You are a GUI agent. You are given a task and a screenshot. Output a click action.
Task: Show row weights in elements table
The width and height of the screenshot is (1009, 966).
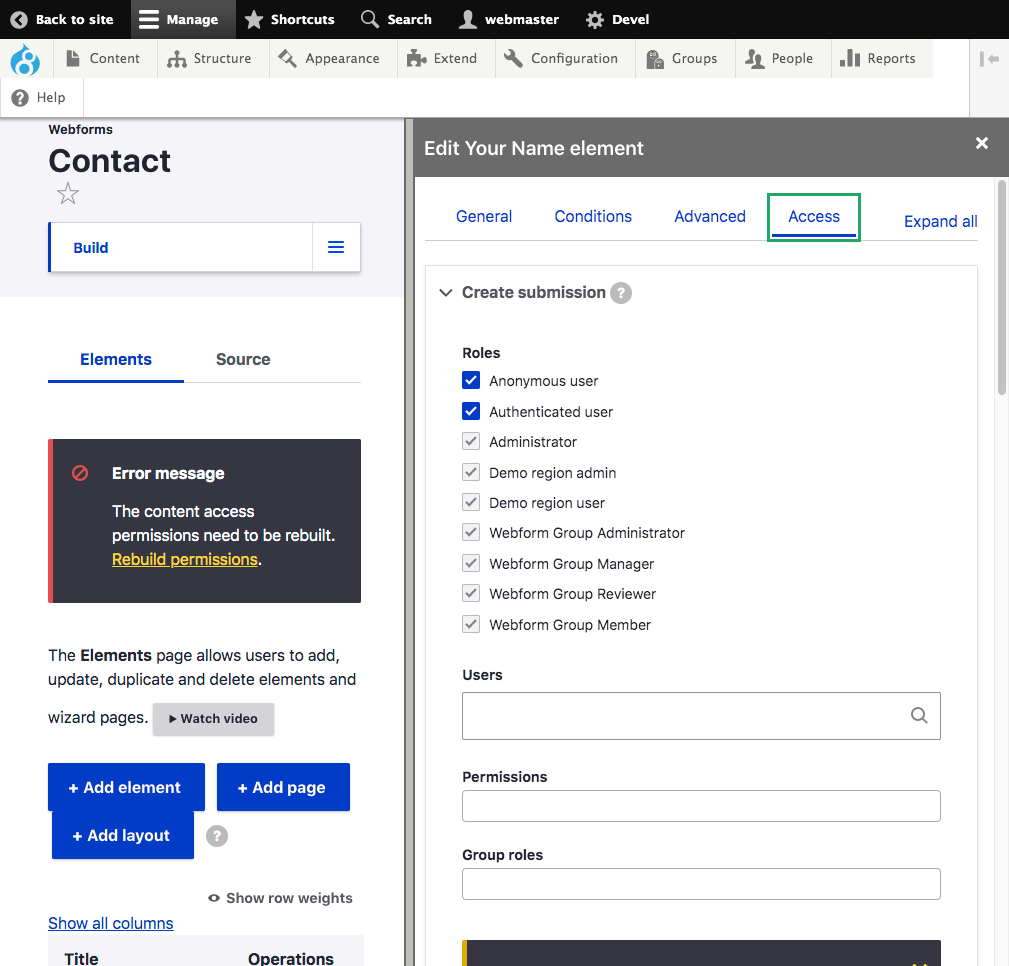click(280, 898)
